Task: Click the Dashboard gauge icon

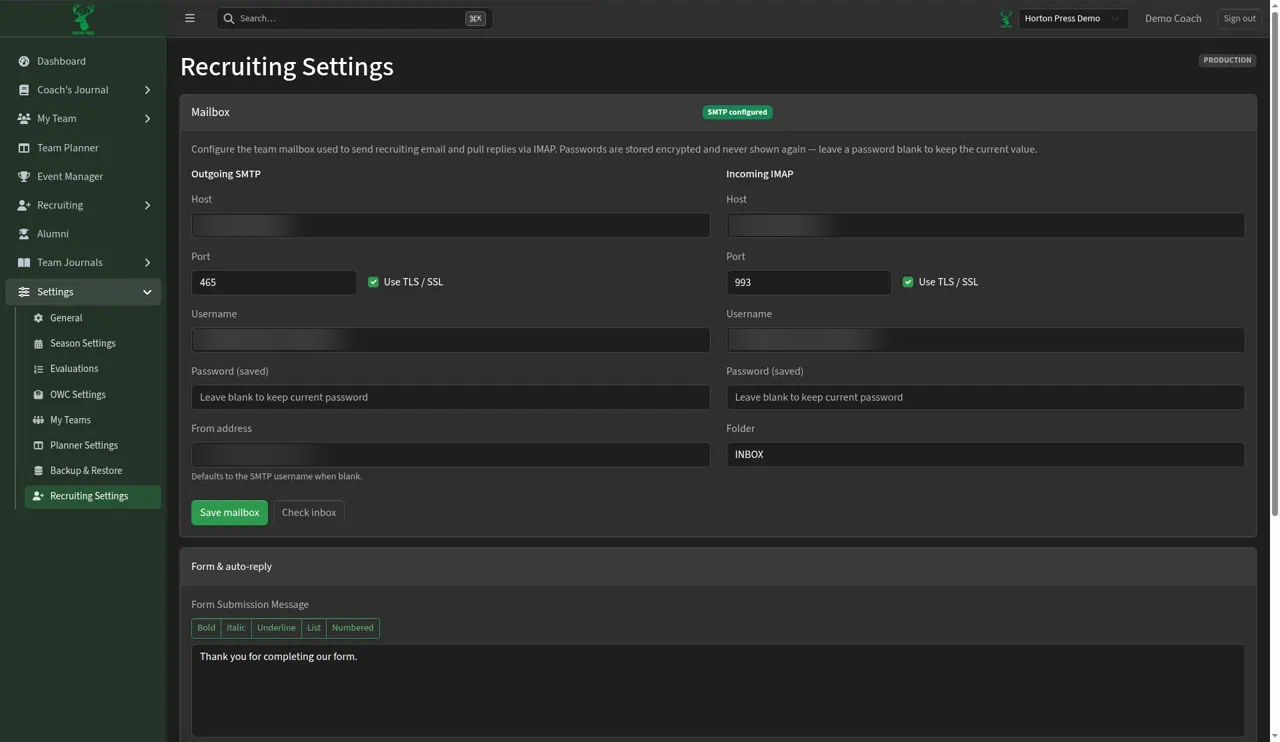Action: tap(24, 62)
